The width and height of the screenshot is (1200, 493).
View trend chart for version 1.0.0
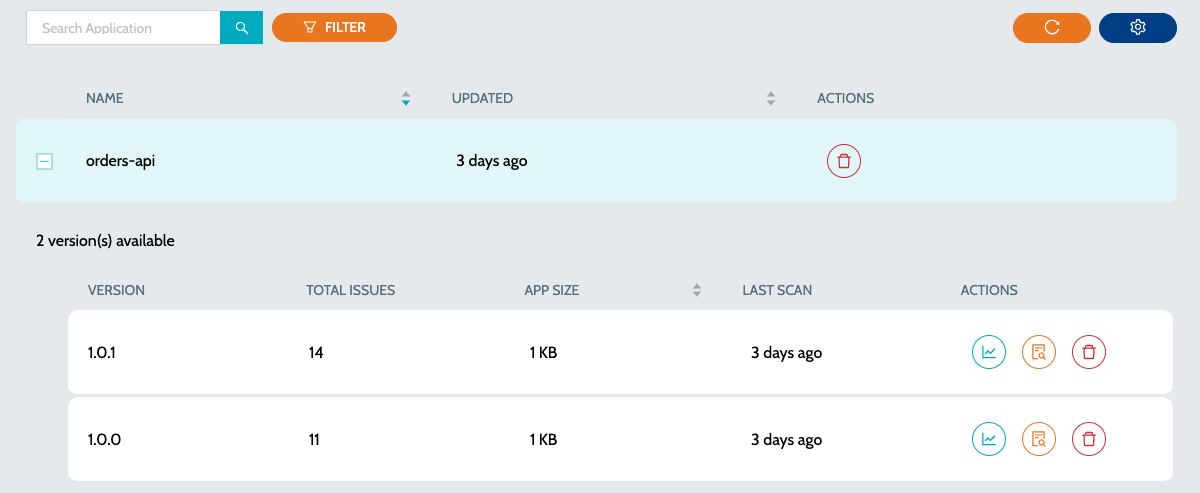point(989,438)
